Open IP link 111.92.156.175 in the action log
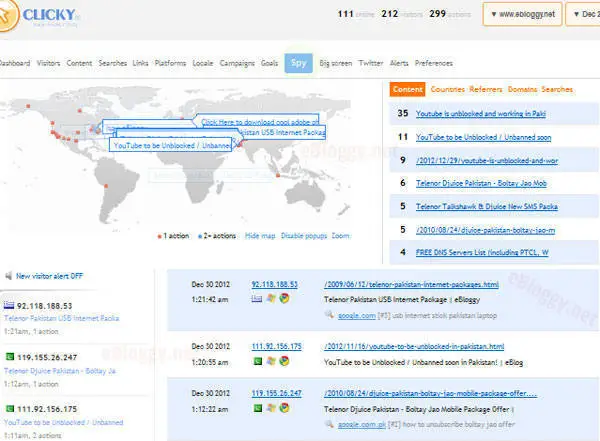 [277, 346]
